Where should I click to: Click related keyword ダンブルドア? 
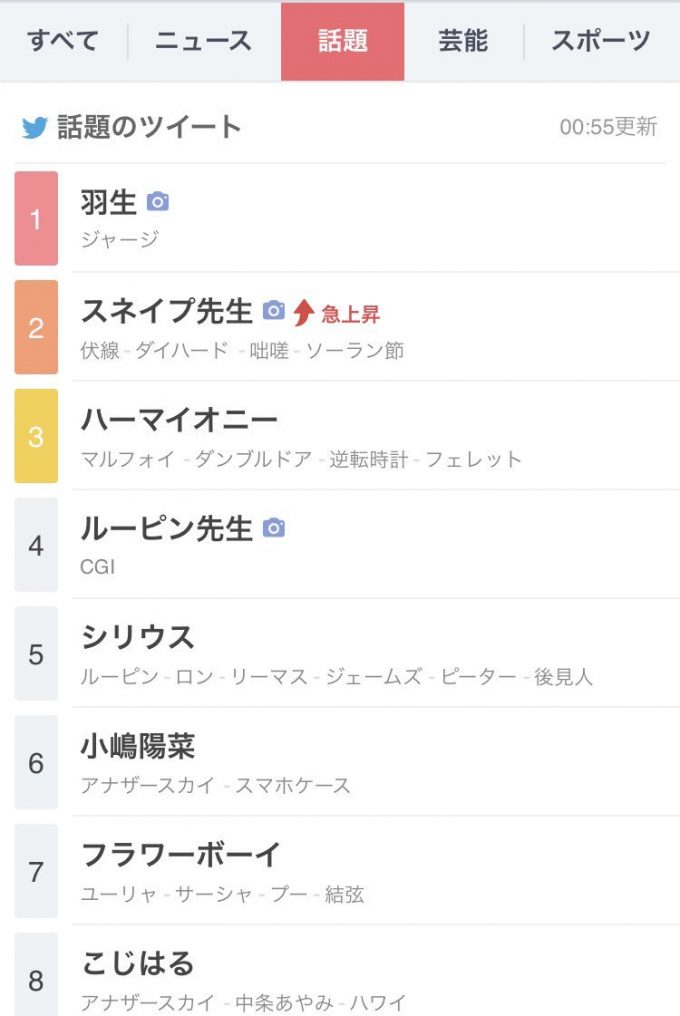(253, 460)
